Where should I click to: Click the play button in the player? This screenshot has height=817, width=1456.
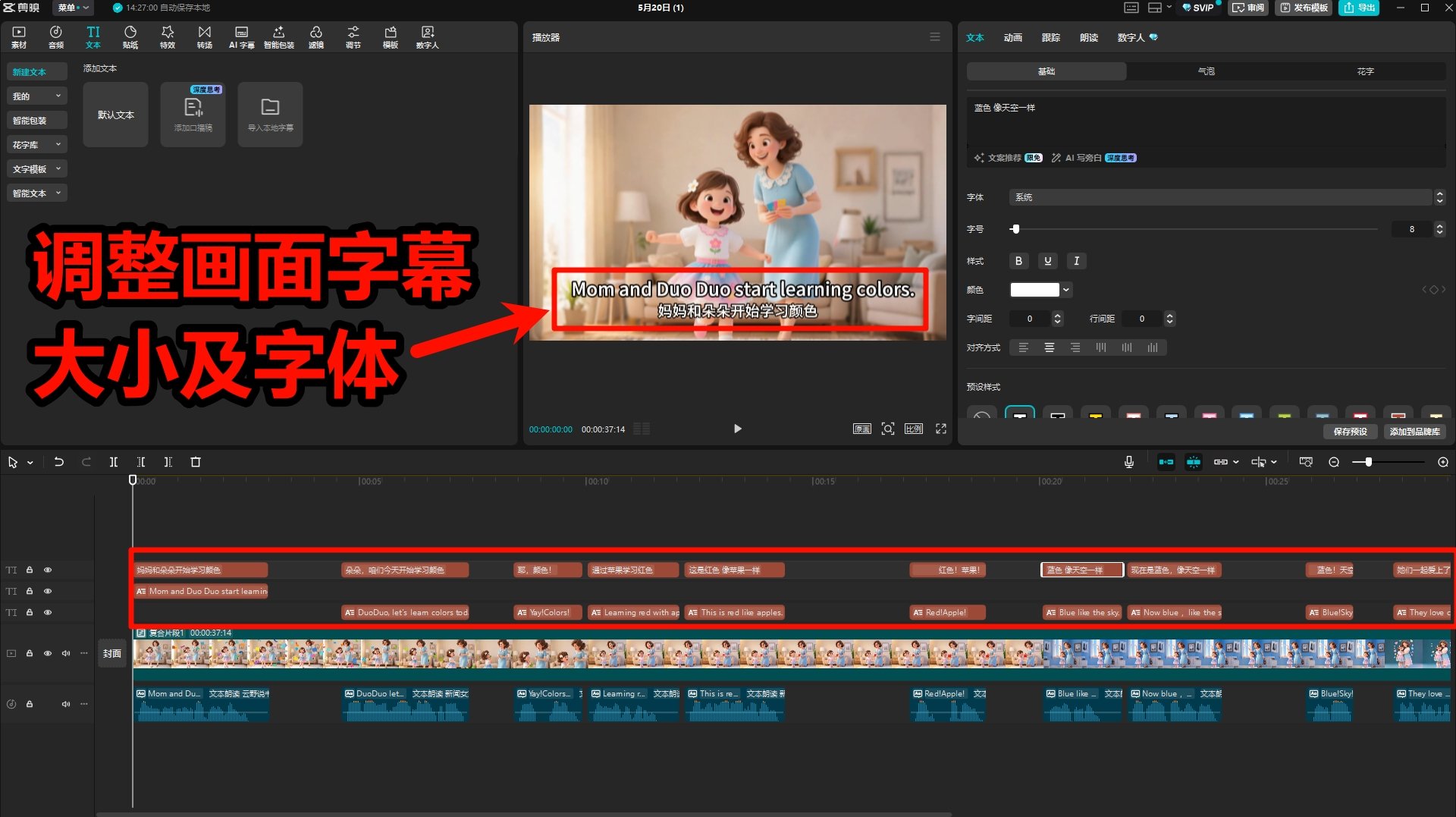737,429
